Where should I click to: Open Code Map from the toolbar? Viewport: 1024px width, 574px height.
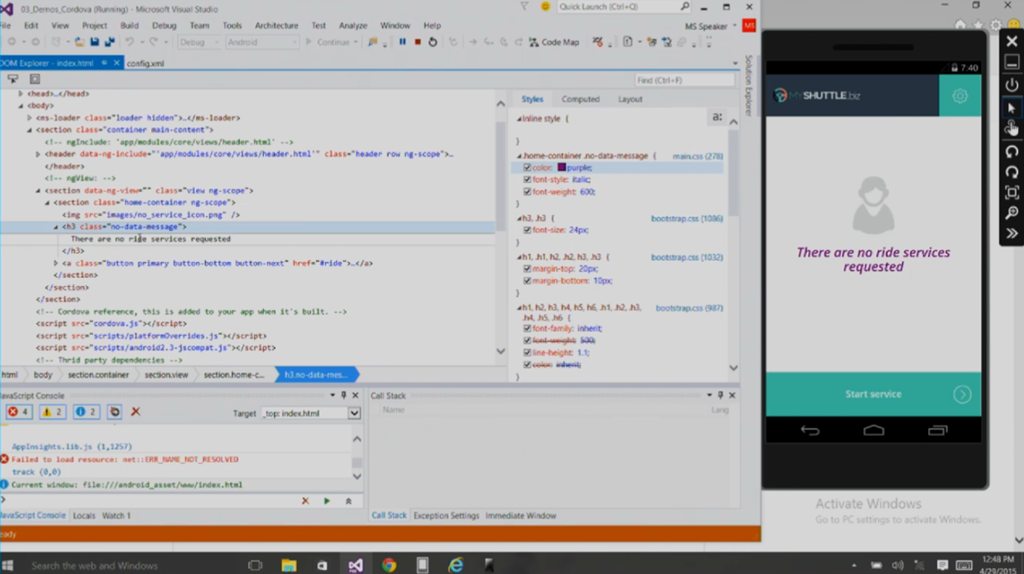554,42
